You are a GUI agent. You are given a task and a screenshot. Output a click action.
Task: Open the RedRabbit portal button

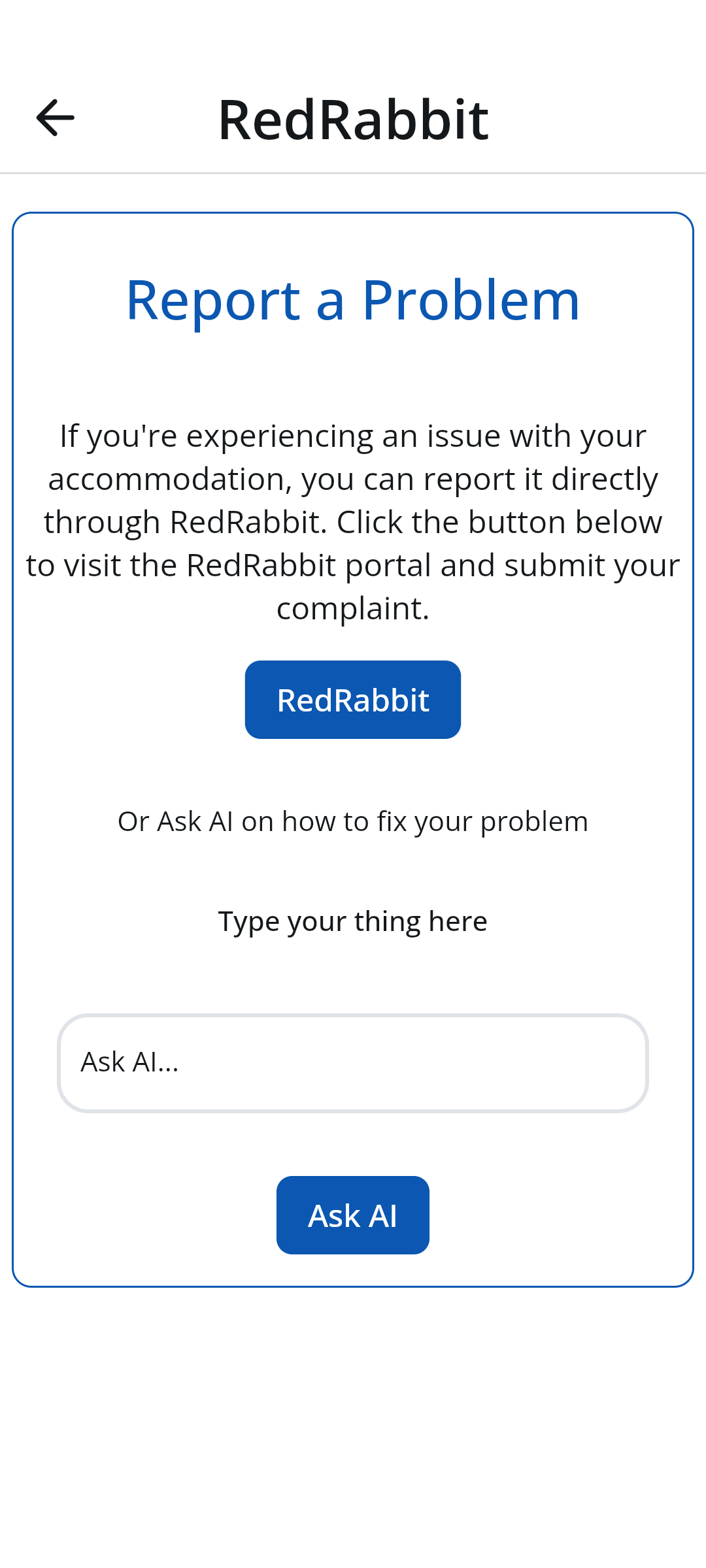pyautogui.click(x=353, y=700)
